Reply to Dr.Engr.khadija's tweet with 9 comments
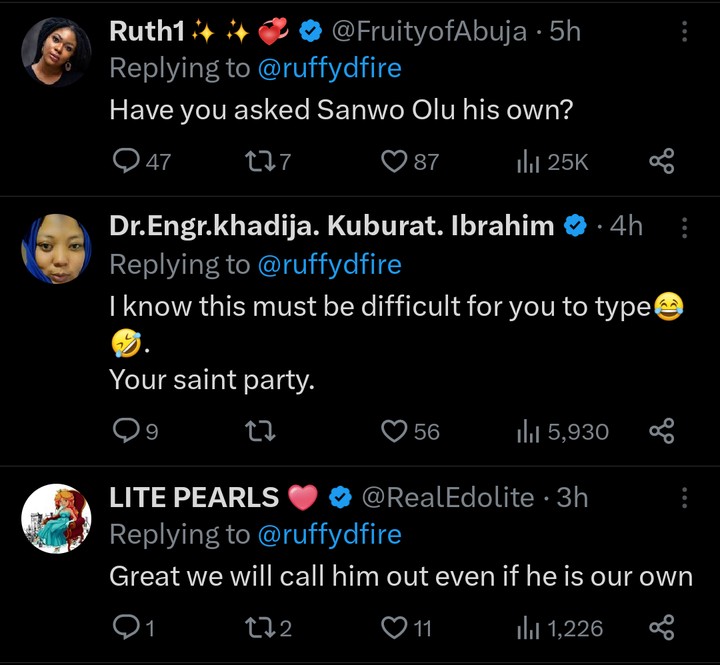The image size is (720, 665). pos(125,431)
